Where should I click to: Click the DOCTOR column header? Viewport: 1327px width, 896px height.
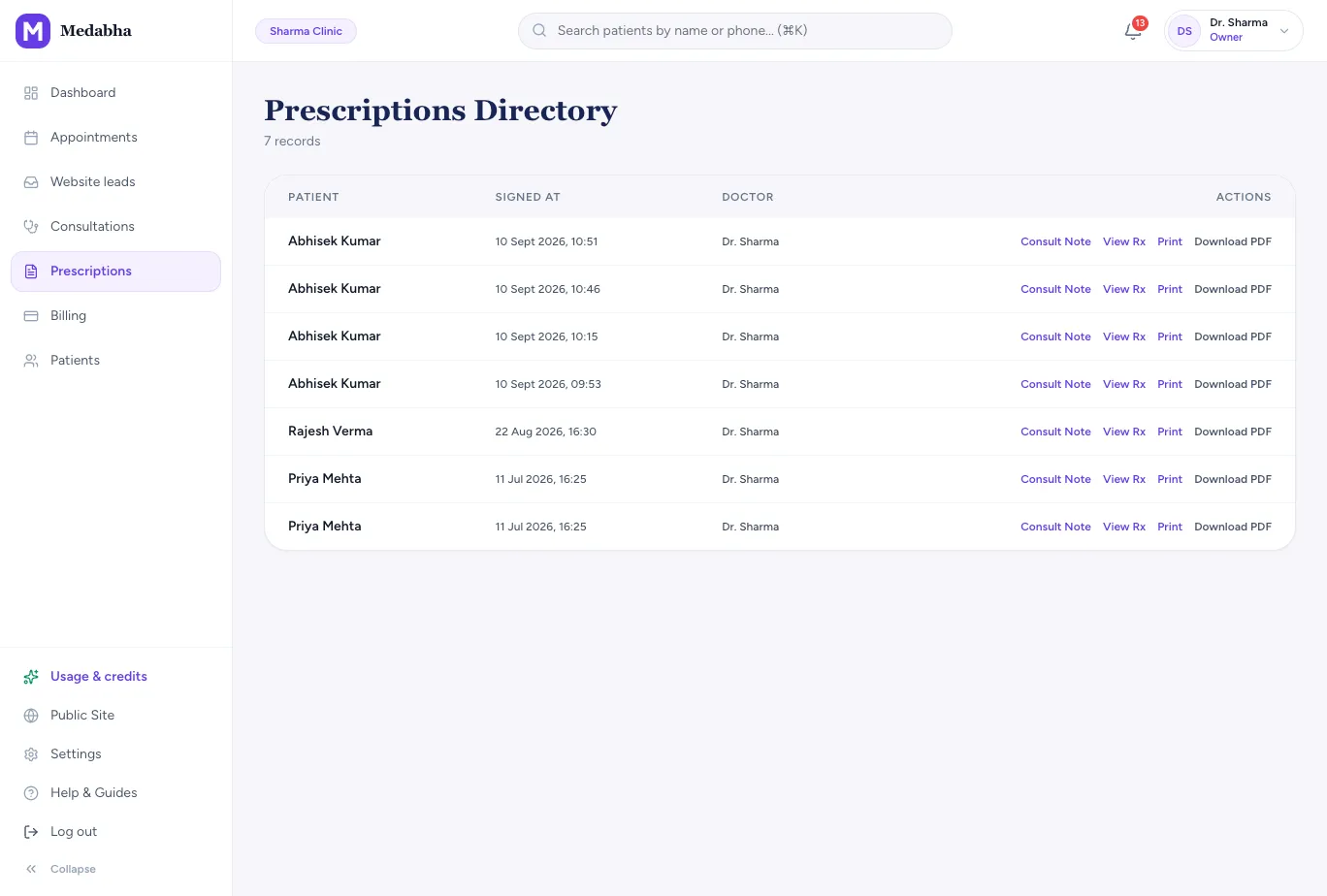[748, 197]
